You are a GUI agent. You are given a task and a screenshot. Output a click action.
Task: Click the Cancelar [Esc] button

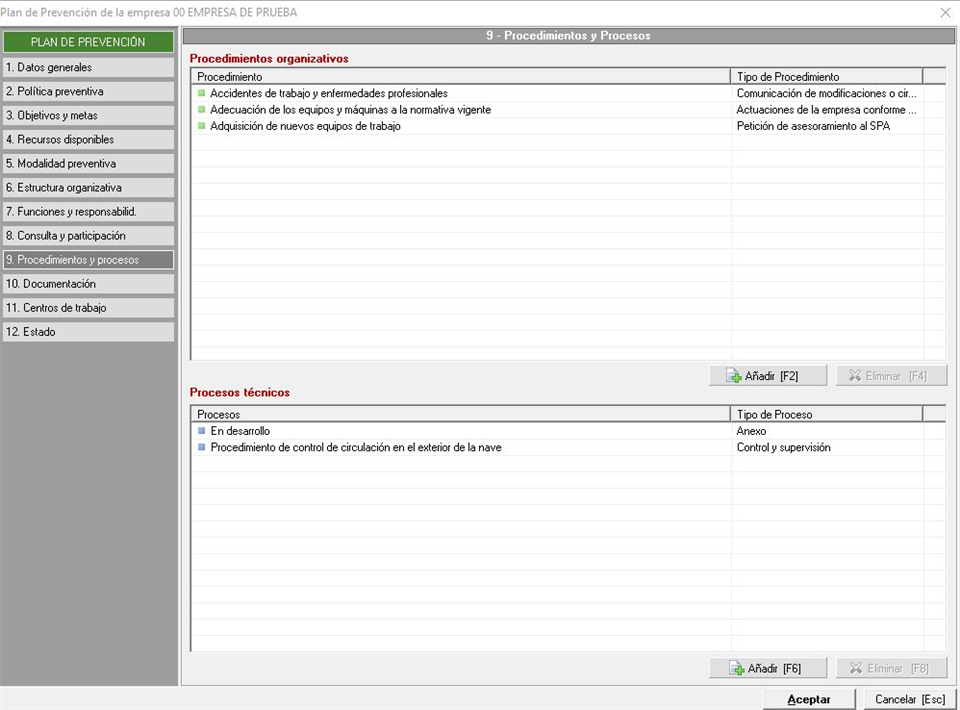909,699
